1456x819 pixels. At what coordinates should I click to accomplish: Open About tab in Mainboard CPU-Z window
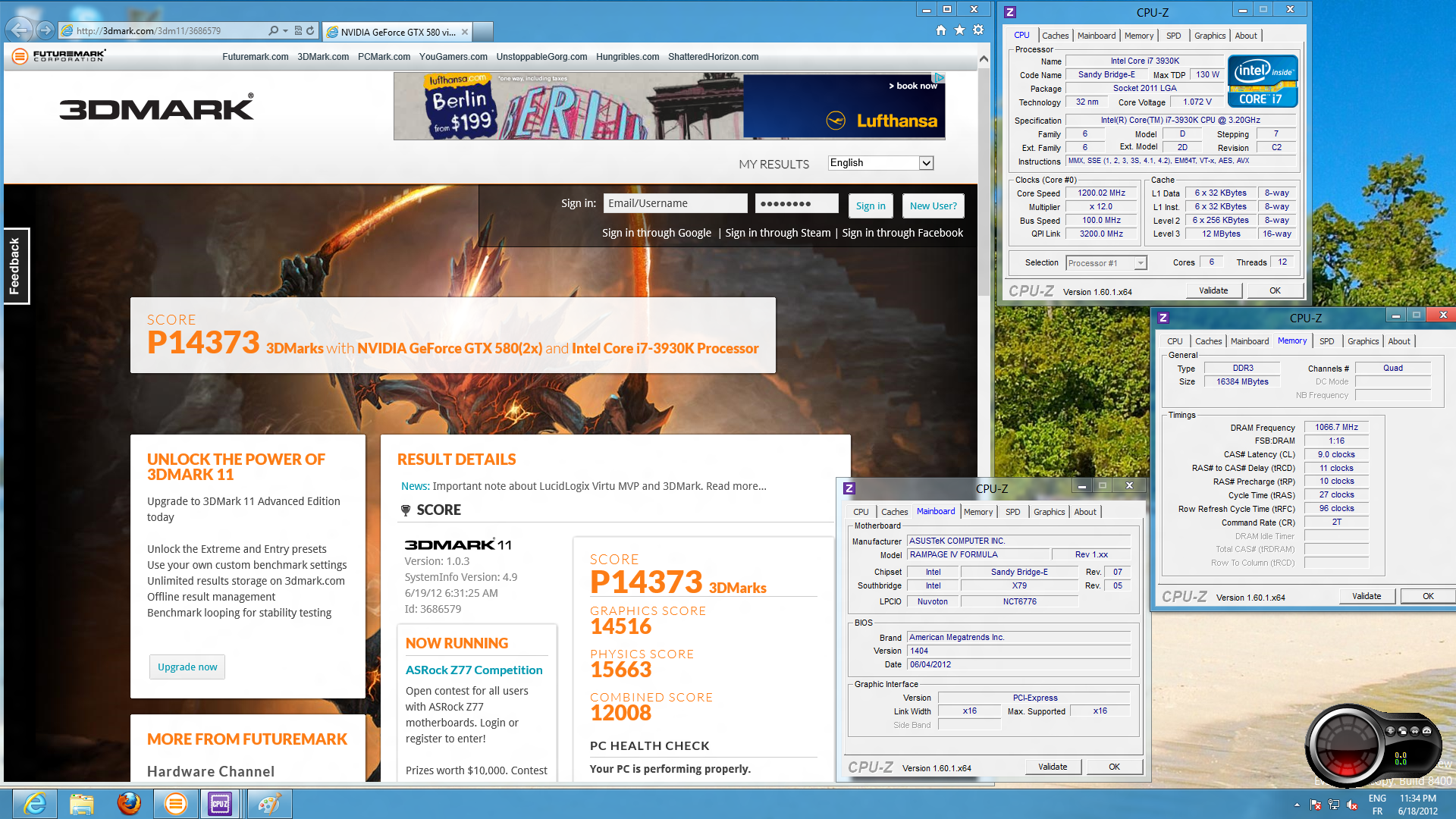coord(1085,512)
